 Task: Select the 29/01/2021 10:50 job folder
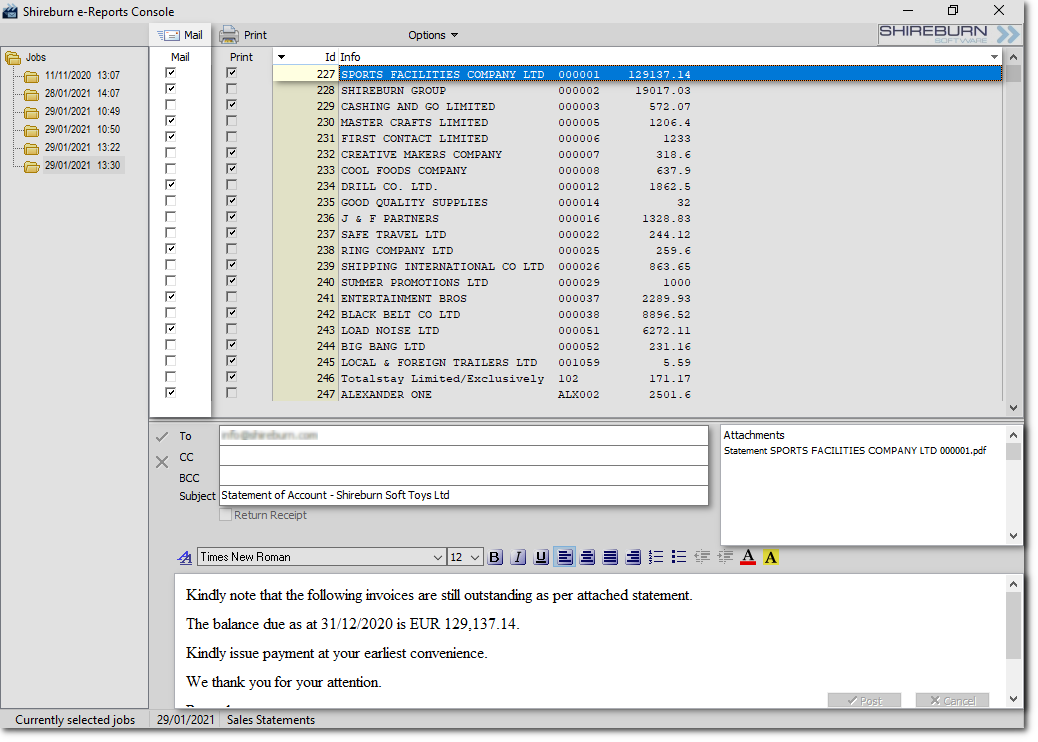[x=82, y=129]
